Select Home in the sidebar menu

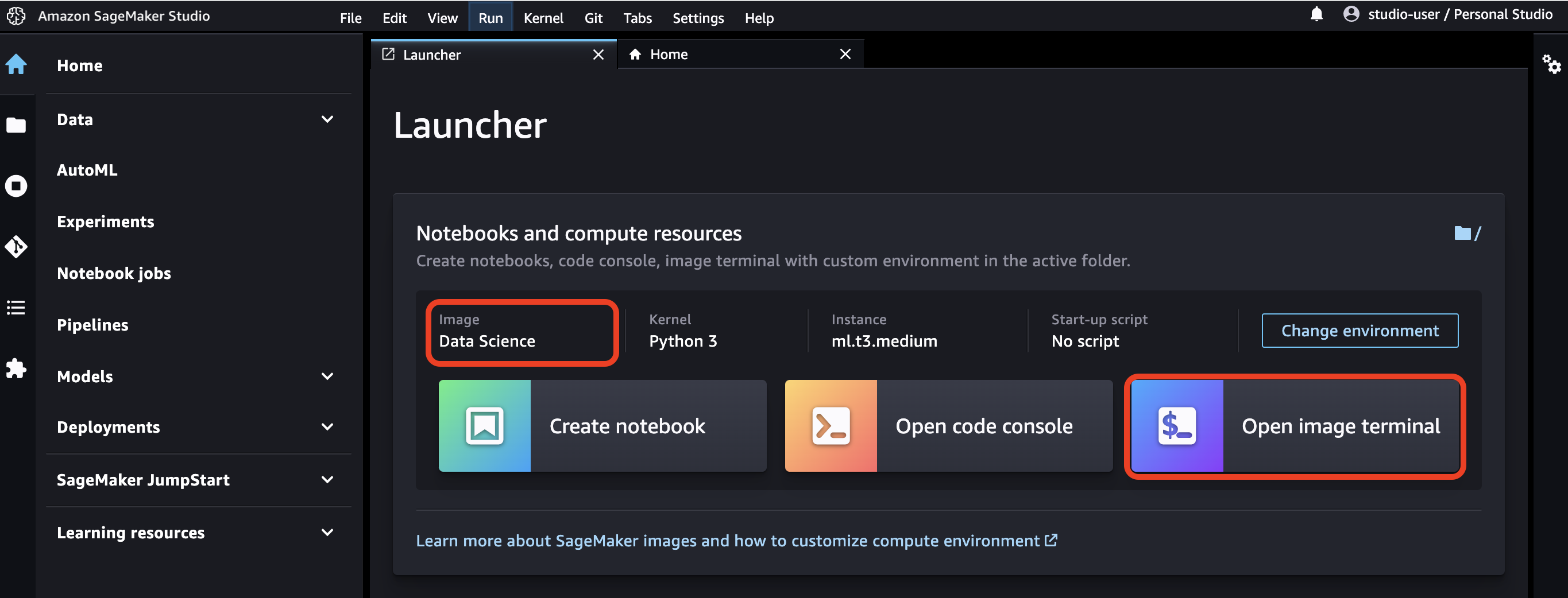tap(79, 65)
